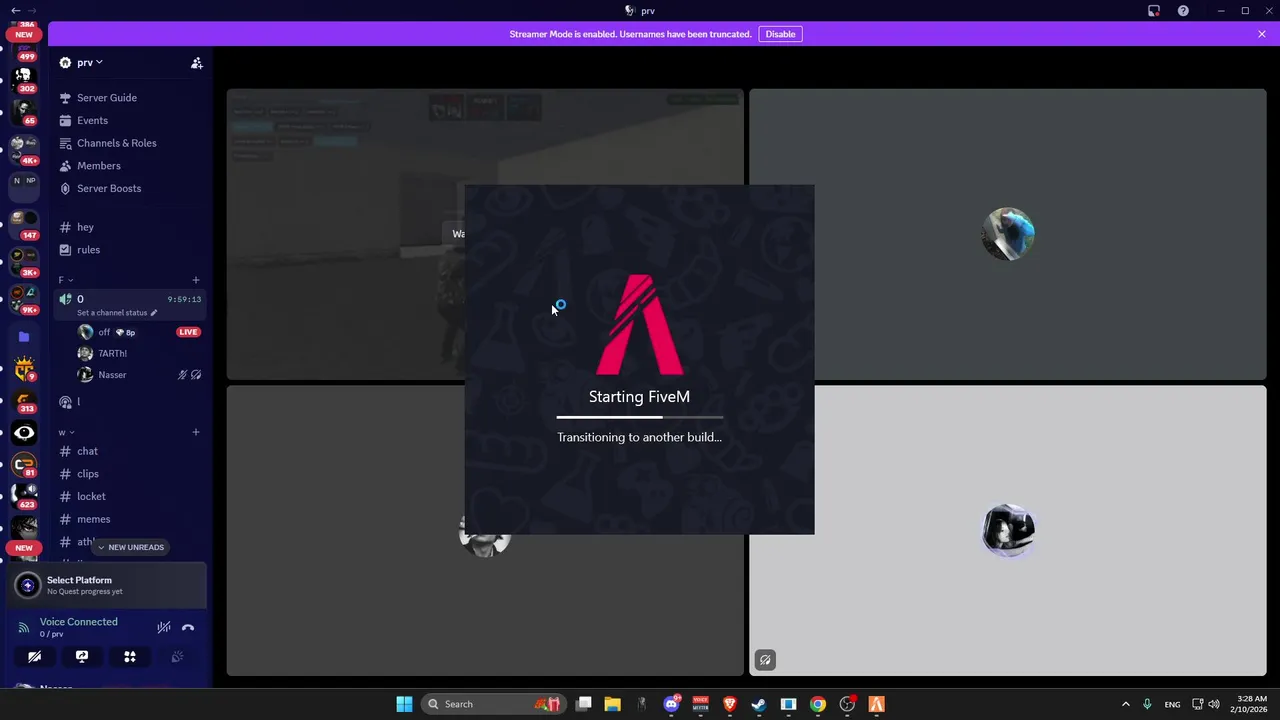This screenshot has height=720, width=1280.
Task: Go back with the title bar arrow
Action: [x=15, y=10]
